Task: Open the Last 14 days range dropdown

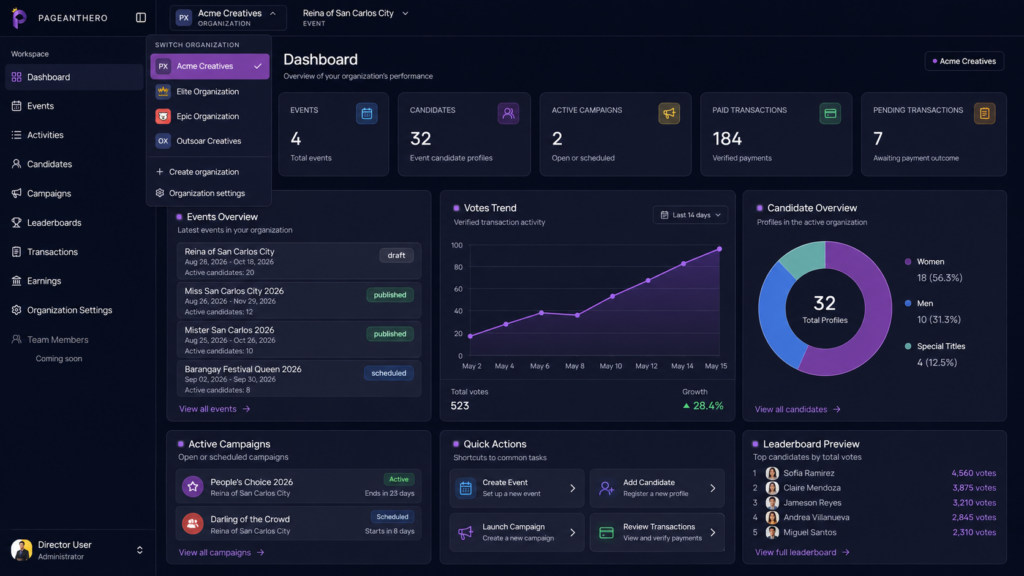Action: pyautogui.click(x=690, y=215)
